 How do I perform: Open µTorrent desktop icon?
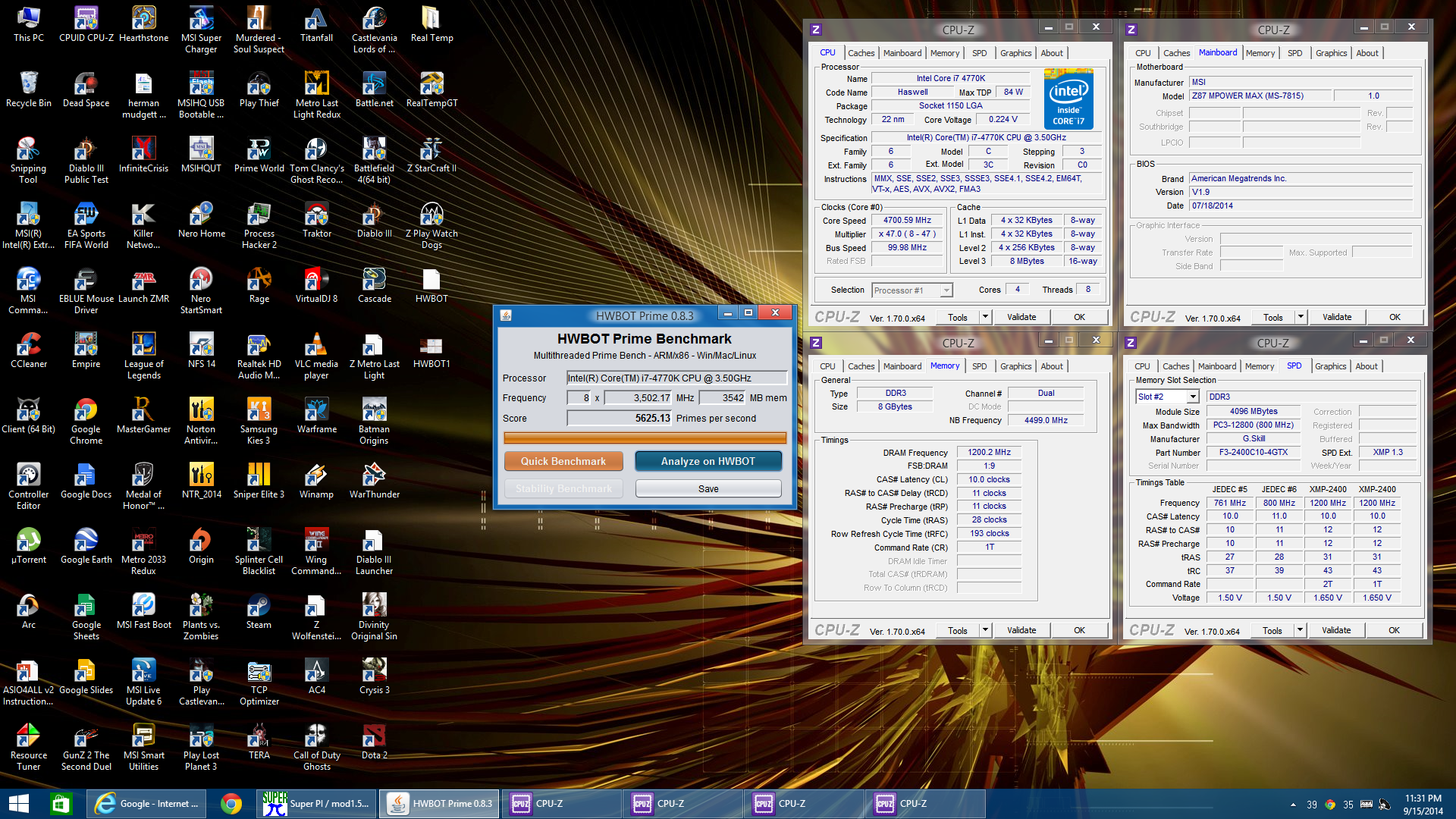[29, 546]
